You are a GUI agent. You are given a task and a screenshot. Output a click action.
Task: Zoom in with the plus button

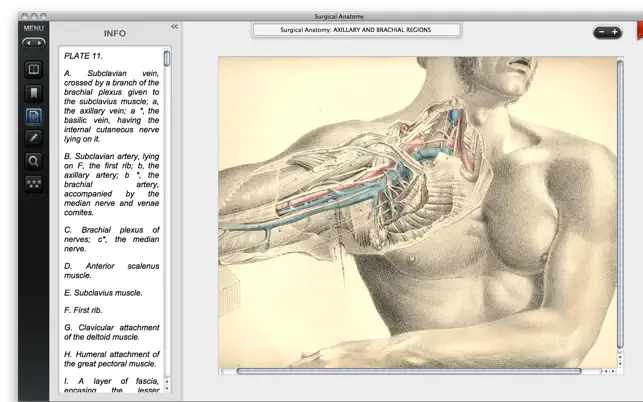tap(614, 32)
